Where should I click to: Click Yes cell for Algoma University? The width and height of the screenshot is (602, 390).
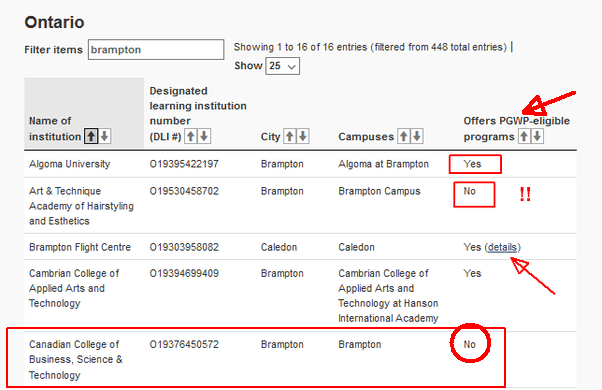point(472,164)
